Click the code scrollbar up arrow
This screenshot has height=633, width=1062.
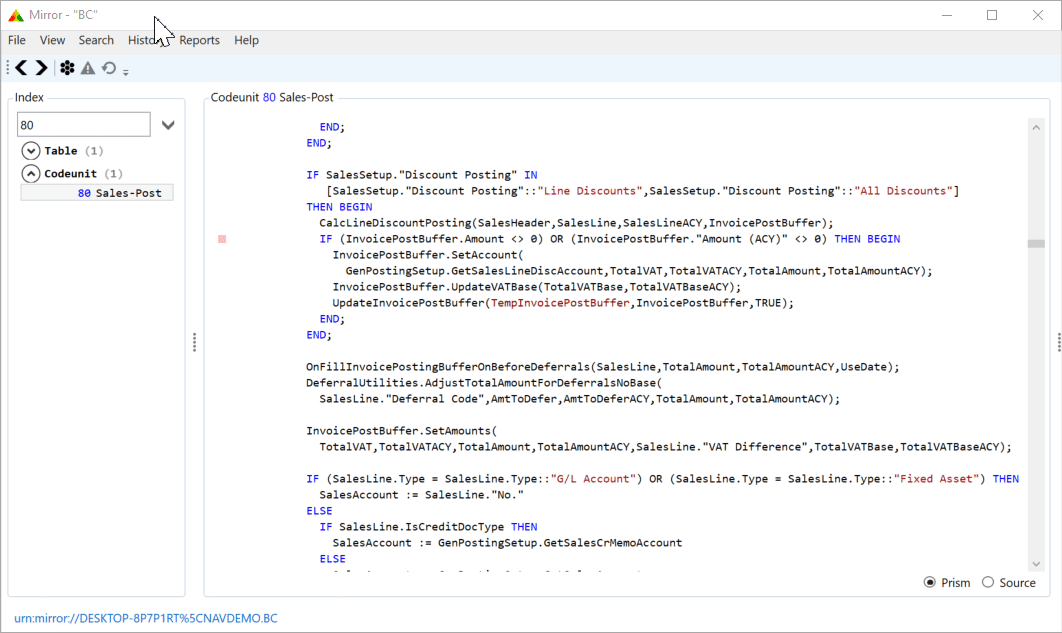point(1036,127)
